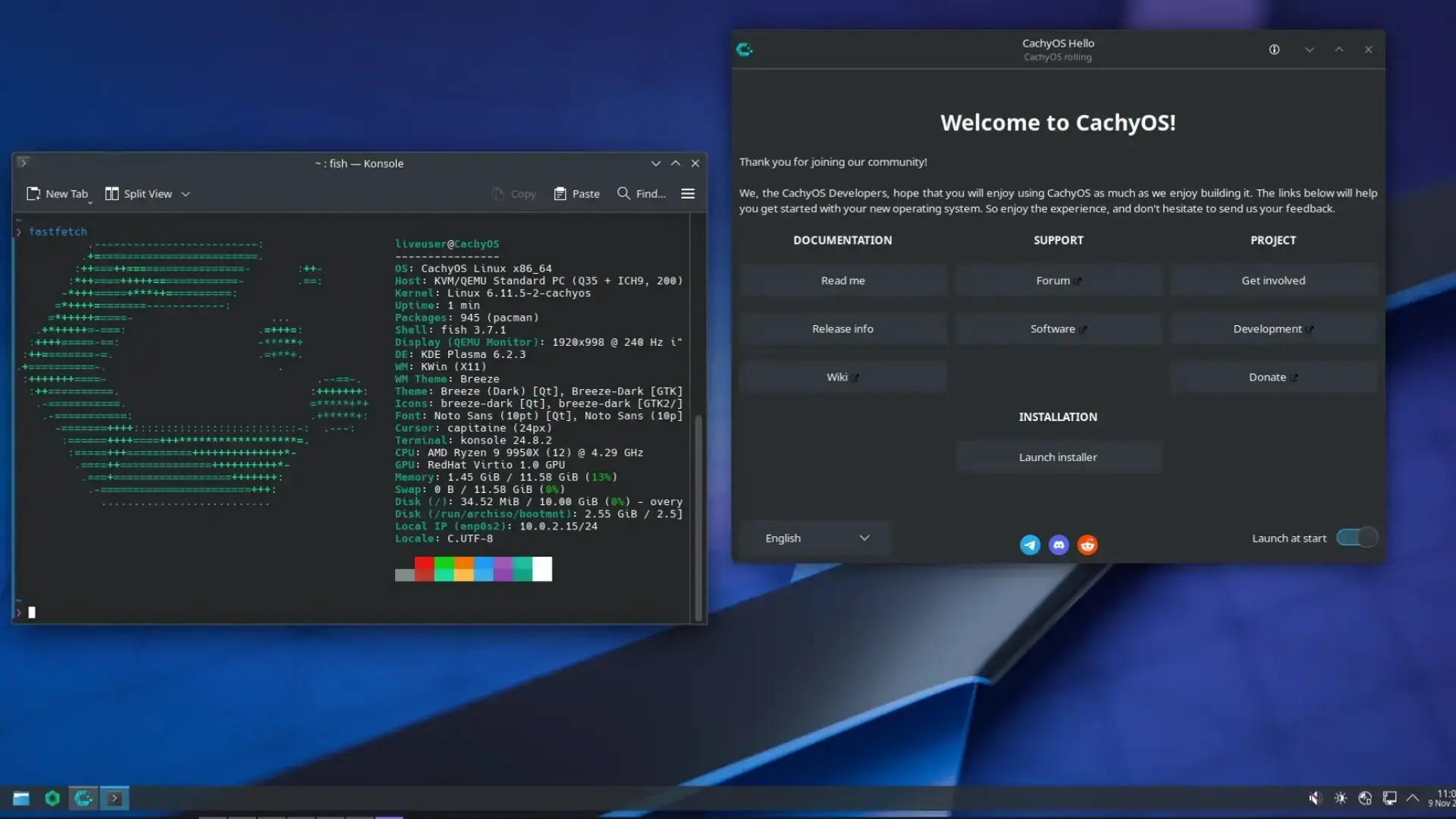Click the brightness tray icon

point(1341,798)
